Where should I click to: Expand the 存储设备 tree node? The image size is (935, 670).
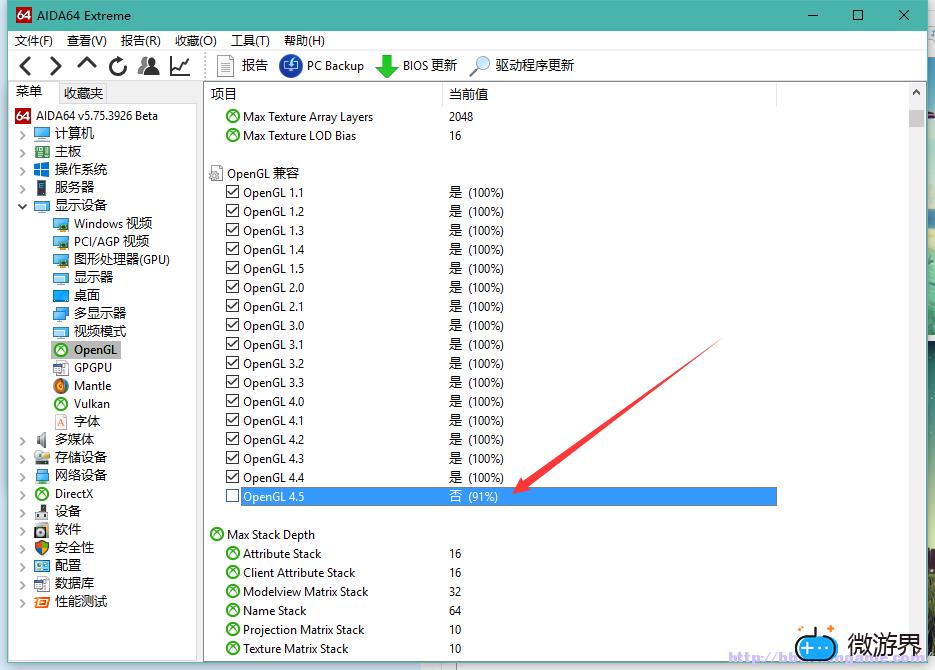click(x=23, y=458)
